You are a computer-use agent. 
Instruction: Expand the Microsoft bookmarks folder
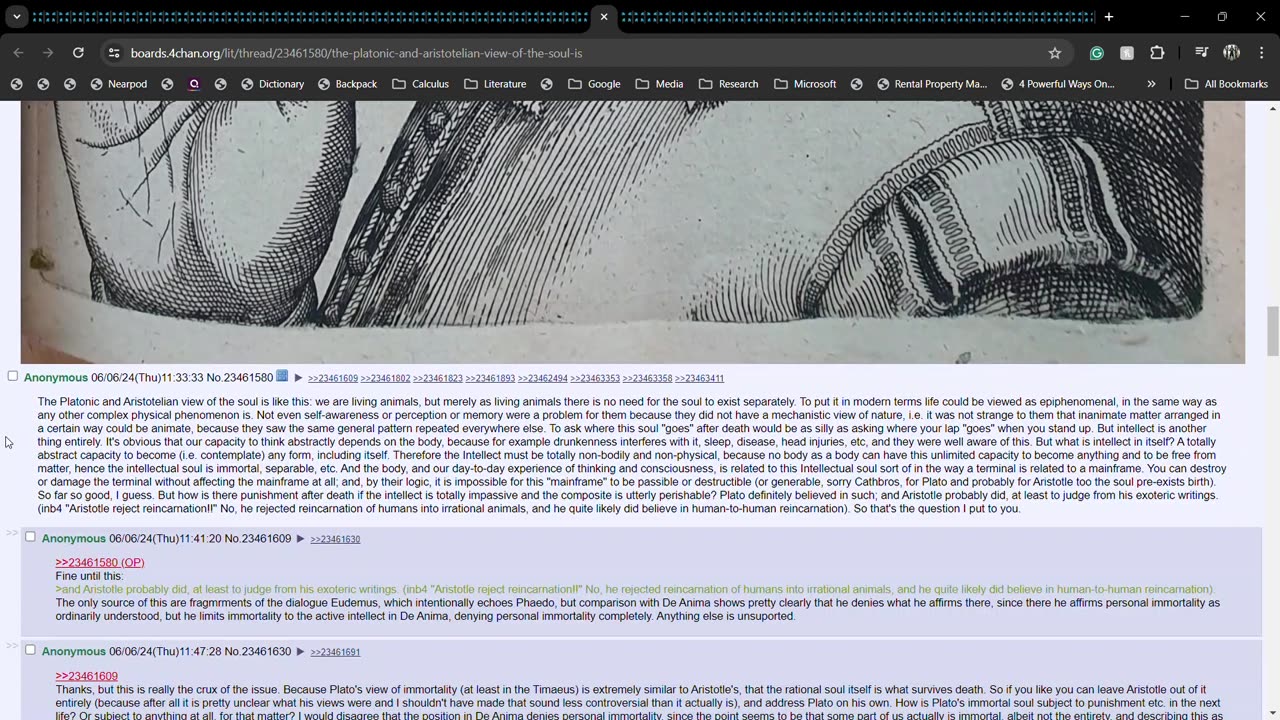(805, 84)
